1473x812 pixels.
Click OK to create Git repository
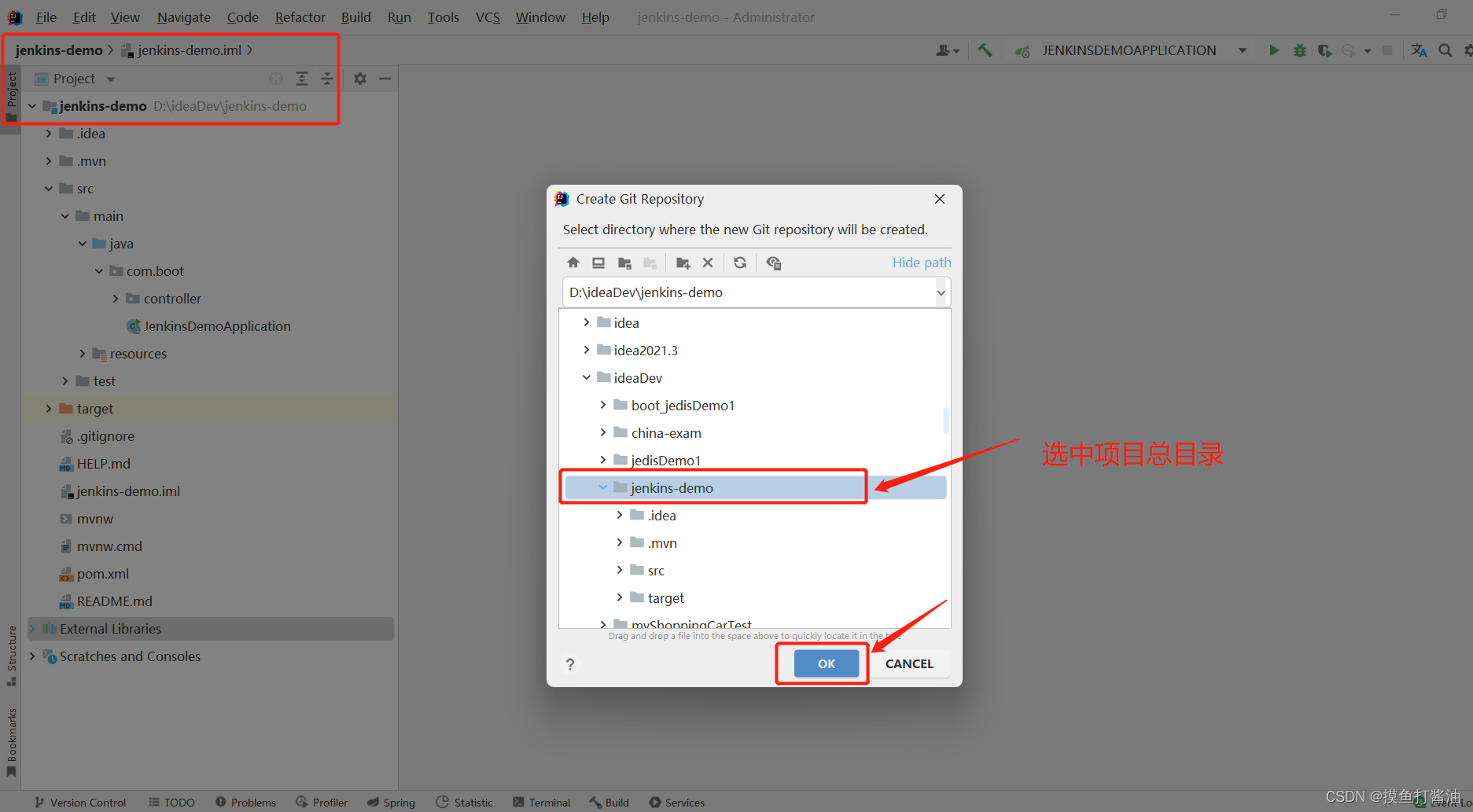pyautogui.click(x=827, y=663)
